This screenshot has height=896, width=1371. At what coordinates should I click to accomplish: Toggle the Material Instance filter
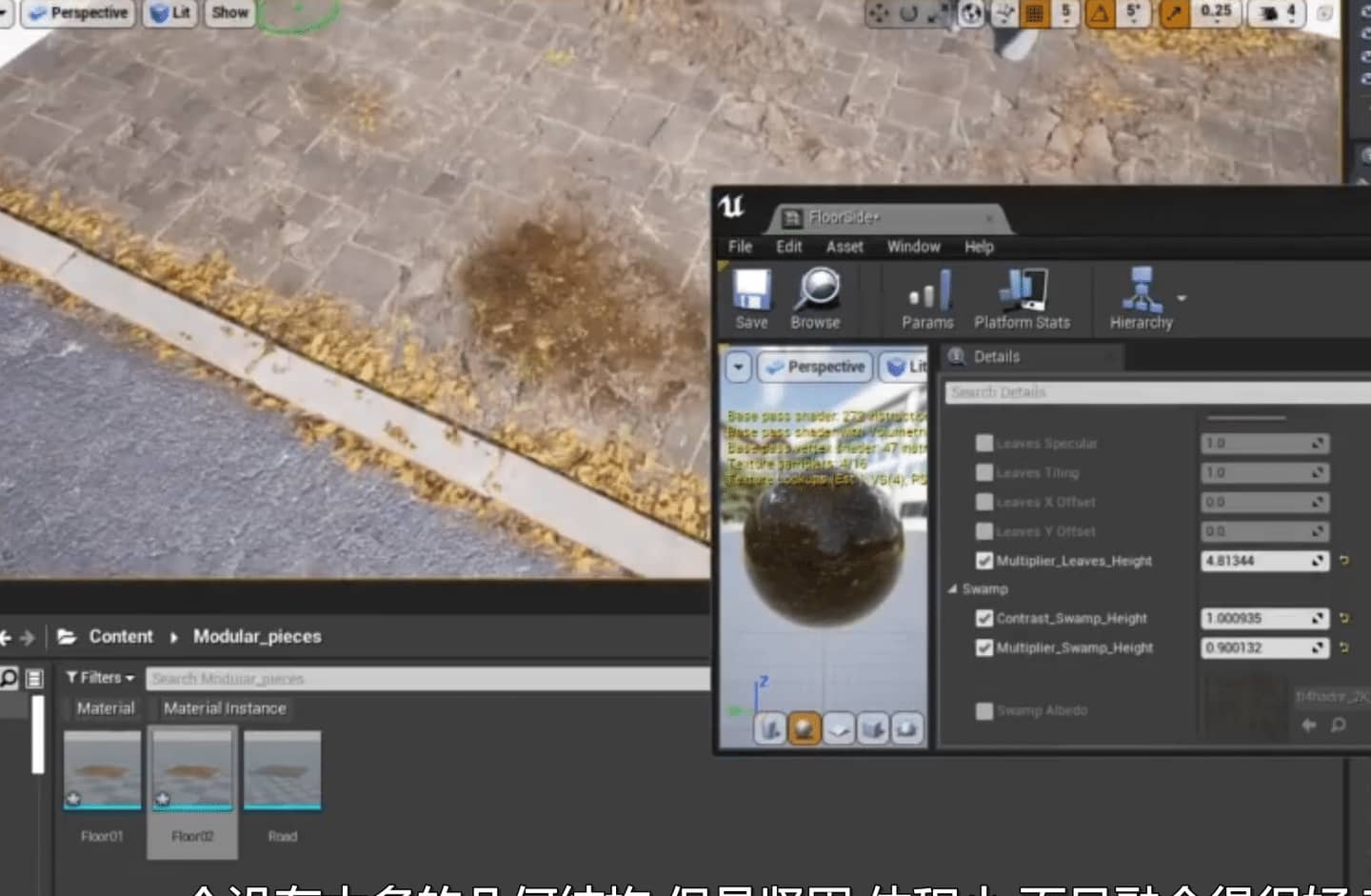pyautogui.click(x=225, y=708)
